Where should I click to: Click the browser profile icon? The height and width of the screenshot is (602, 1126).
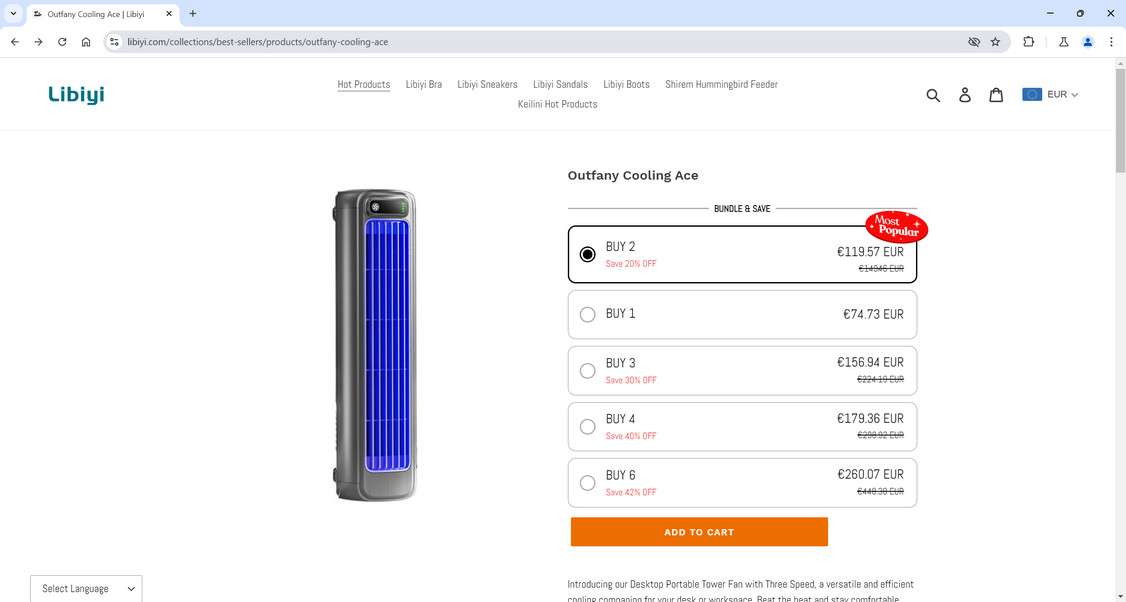1088,42
